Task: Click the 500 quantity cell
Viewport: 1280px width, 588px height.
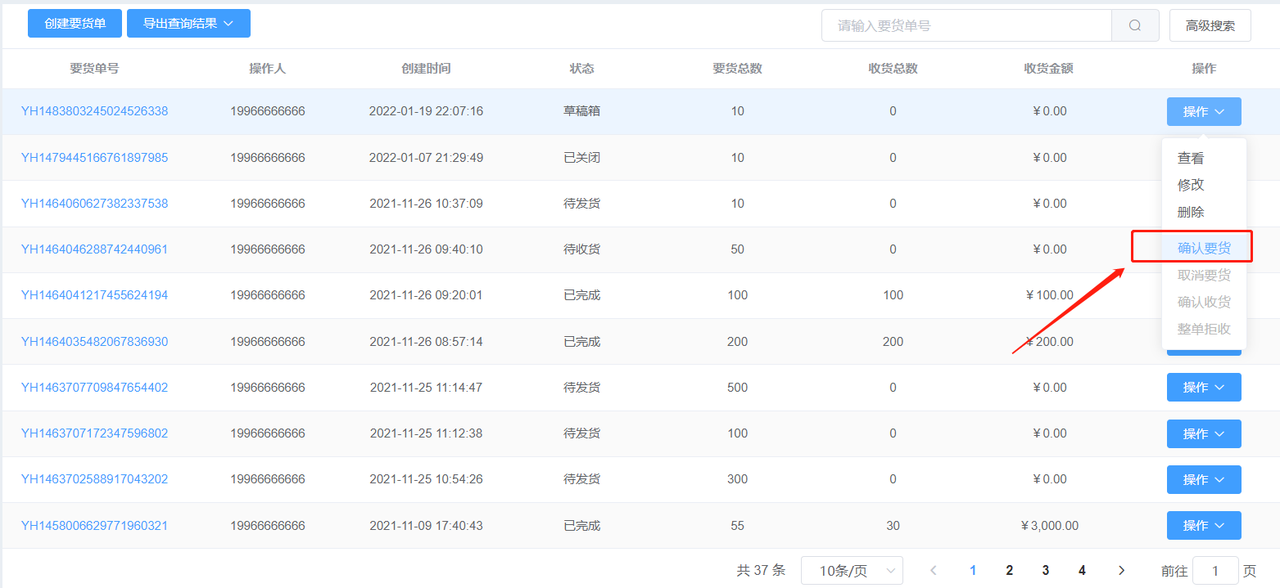Action: tap(737, 387)
